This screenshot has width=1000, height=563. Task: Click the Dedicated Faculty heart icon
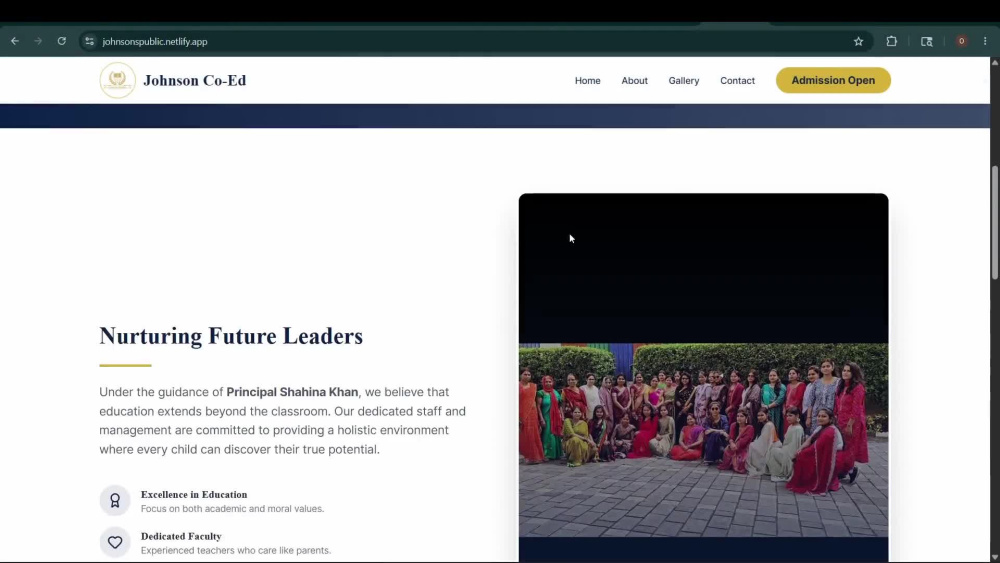(115, 542)
